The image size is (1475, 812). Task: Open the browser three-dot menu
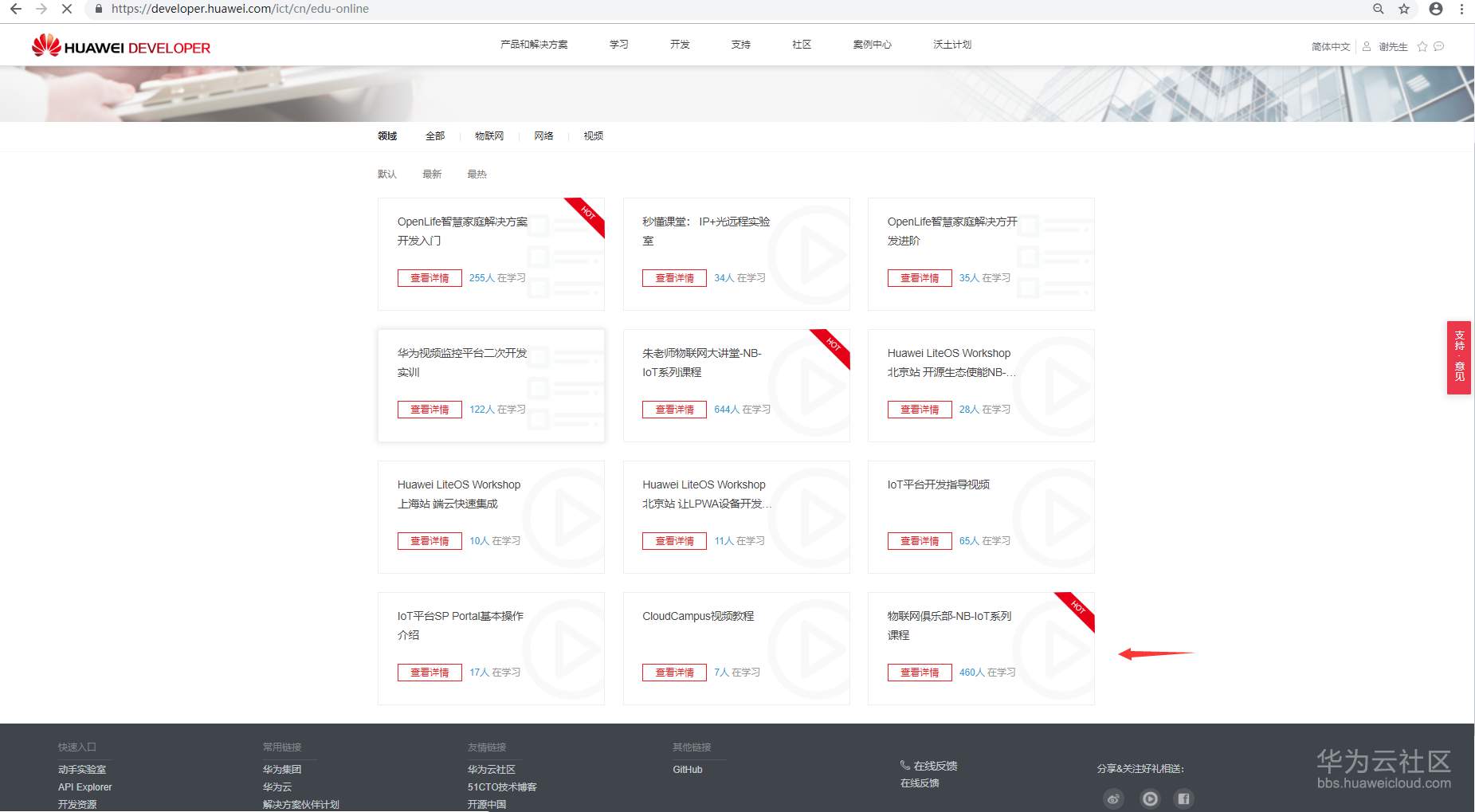click(1461, 9)
